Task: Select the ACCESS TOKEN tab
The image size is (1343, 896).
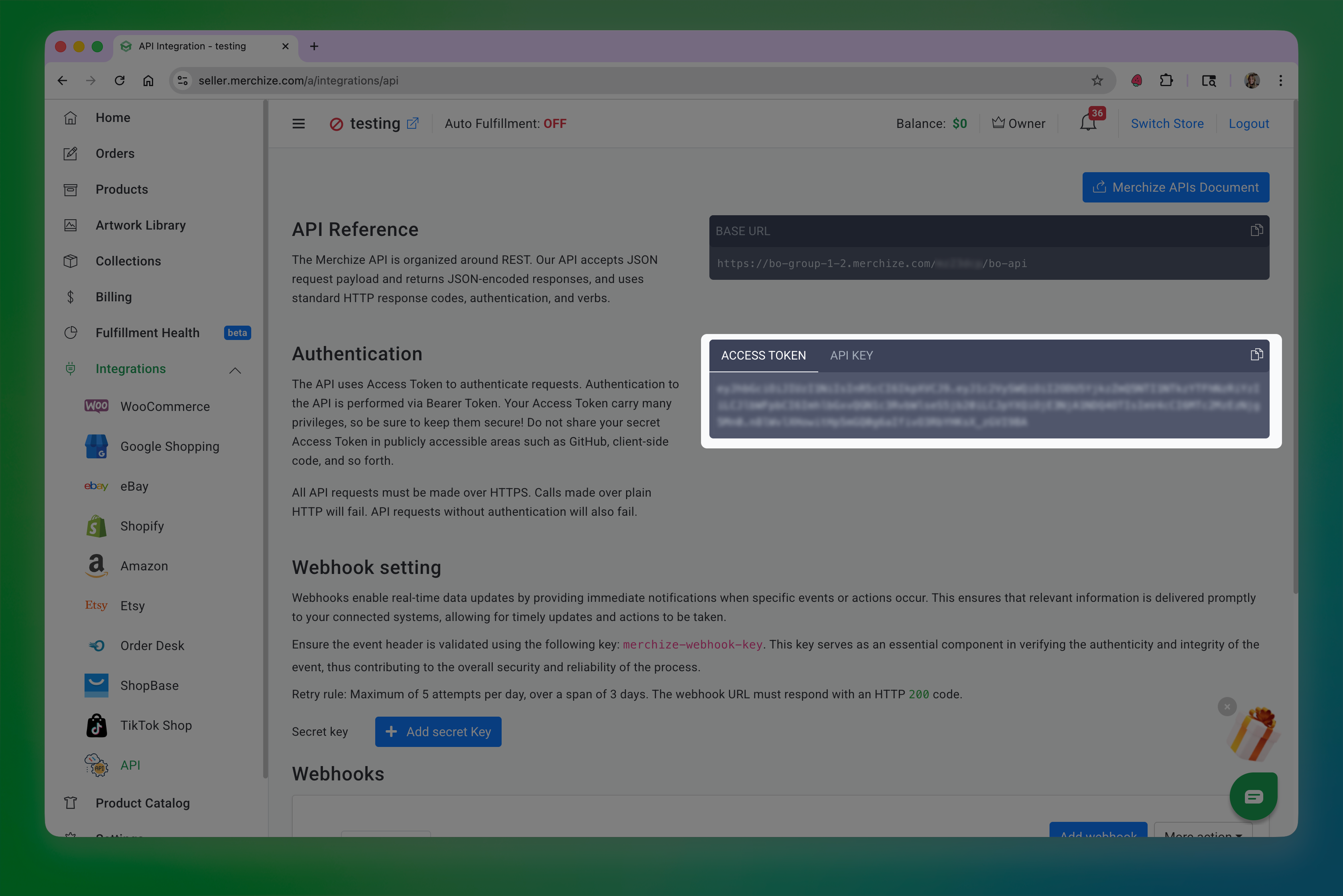Action: coord(763,356)
